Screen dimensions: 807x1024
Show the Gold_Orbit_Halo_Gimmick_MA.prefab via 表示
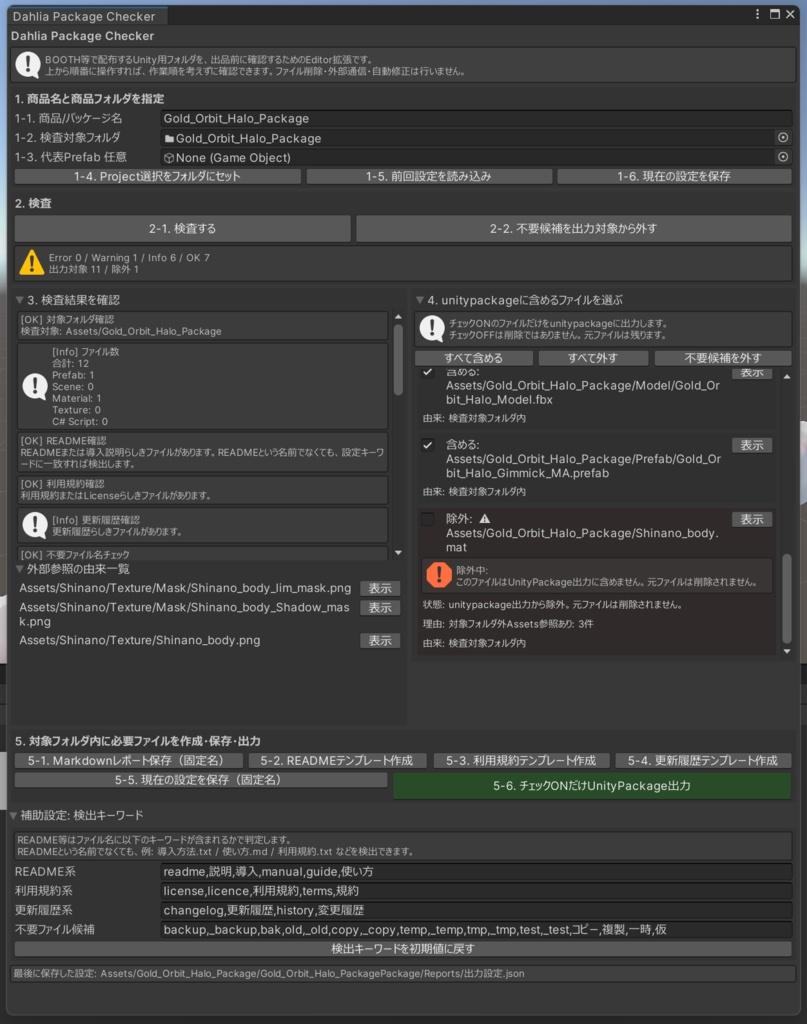752,445
